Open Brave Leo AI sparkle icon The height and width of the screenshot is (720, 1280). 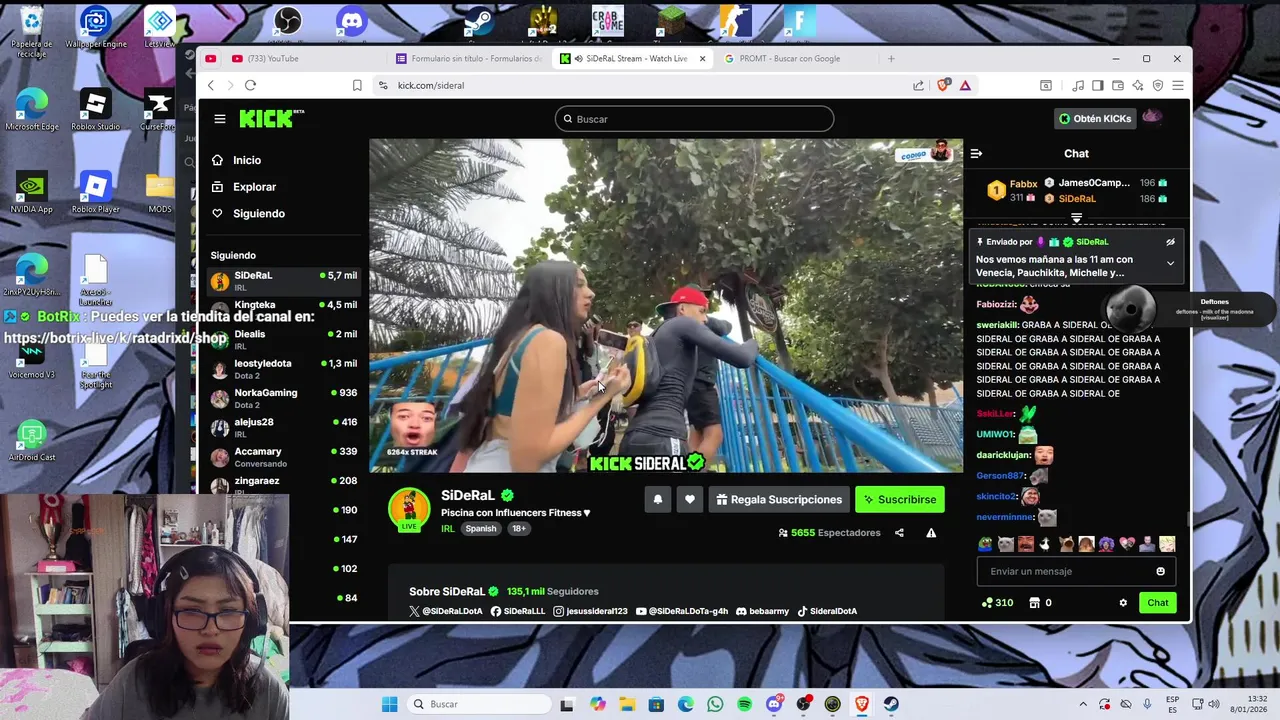click(1137, 85)
